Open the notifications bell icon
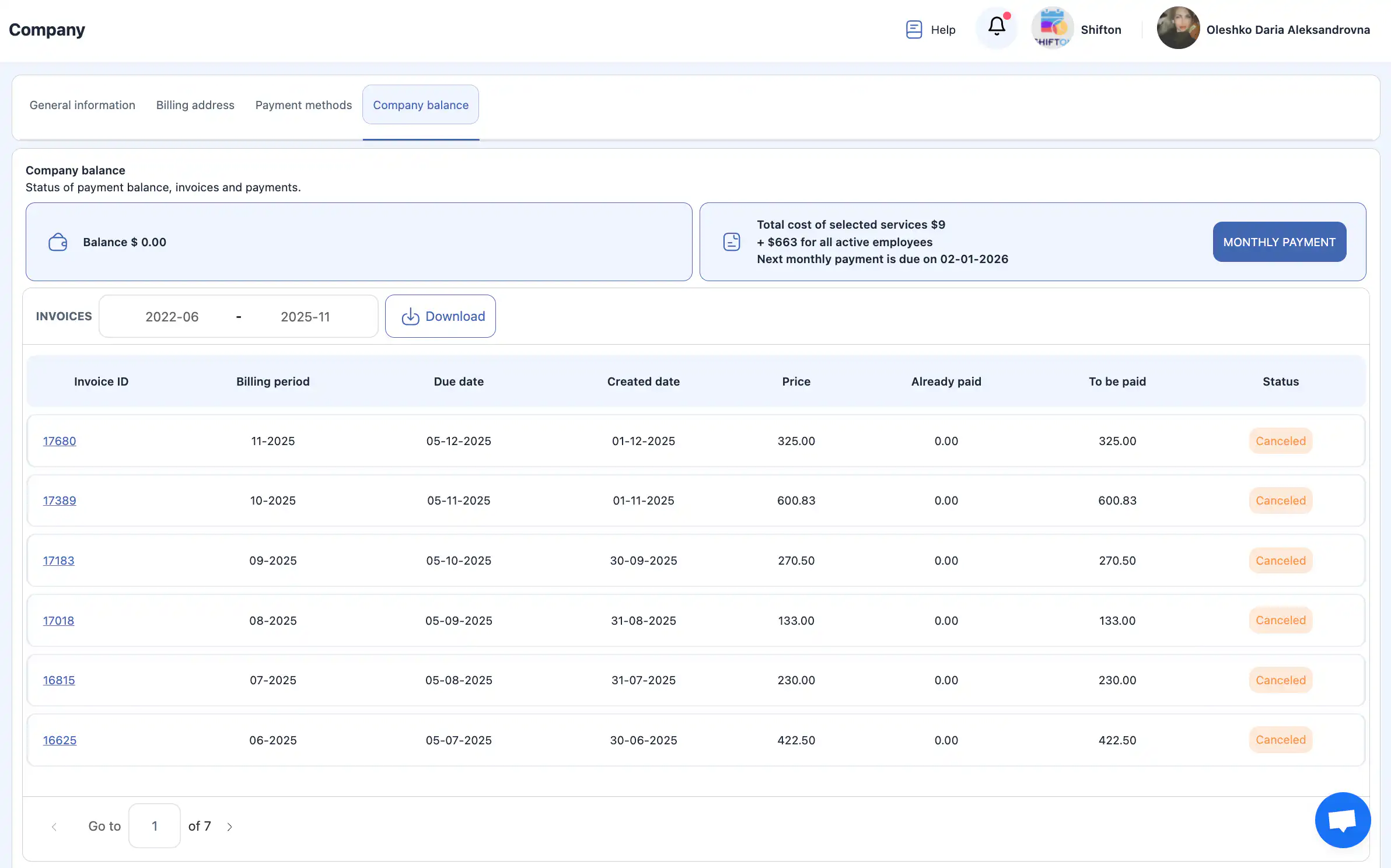This screenshot has width=1391, height=868. click(x=996, y=27)
